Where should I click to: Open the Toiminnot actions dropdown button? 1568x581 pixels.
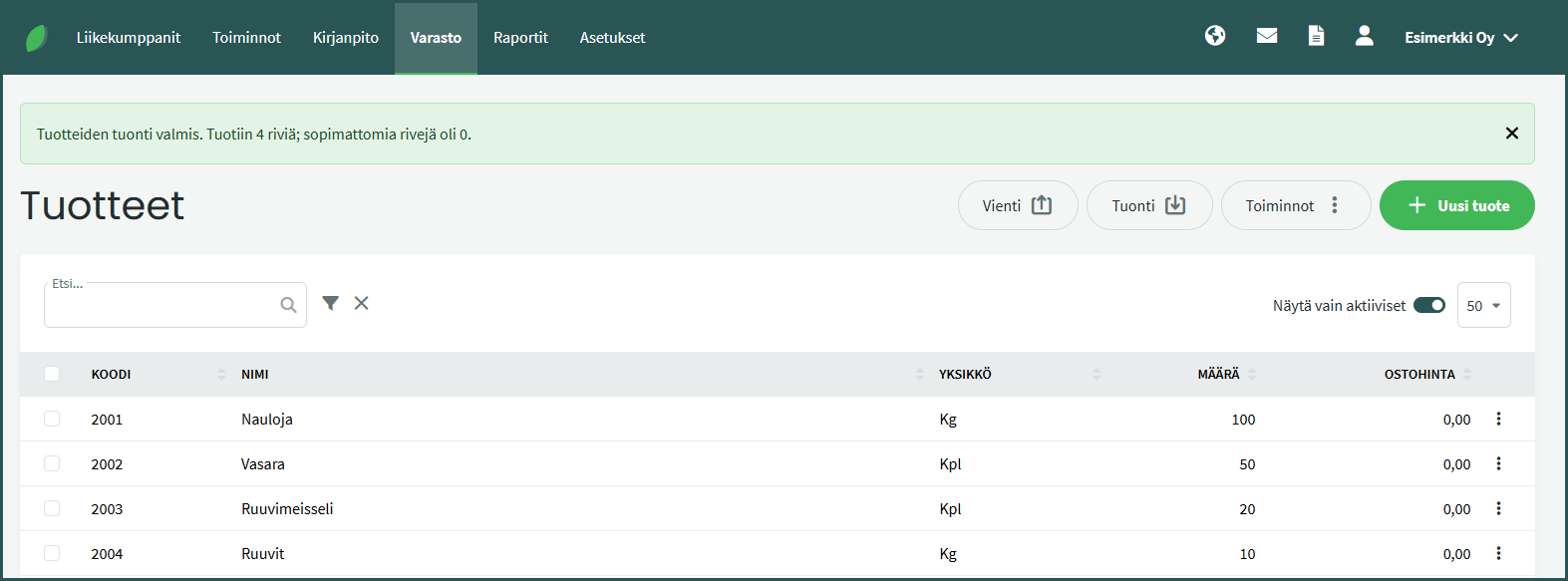(x=1295, y=205)
